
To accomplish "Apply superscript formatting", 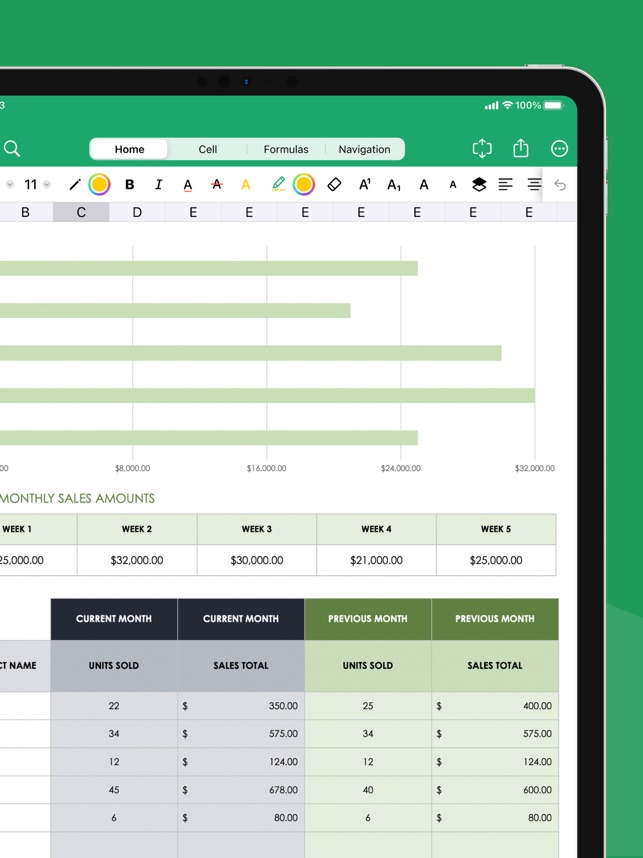I will pos(365,184).
